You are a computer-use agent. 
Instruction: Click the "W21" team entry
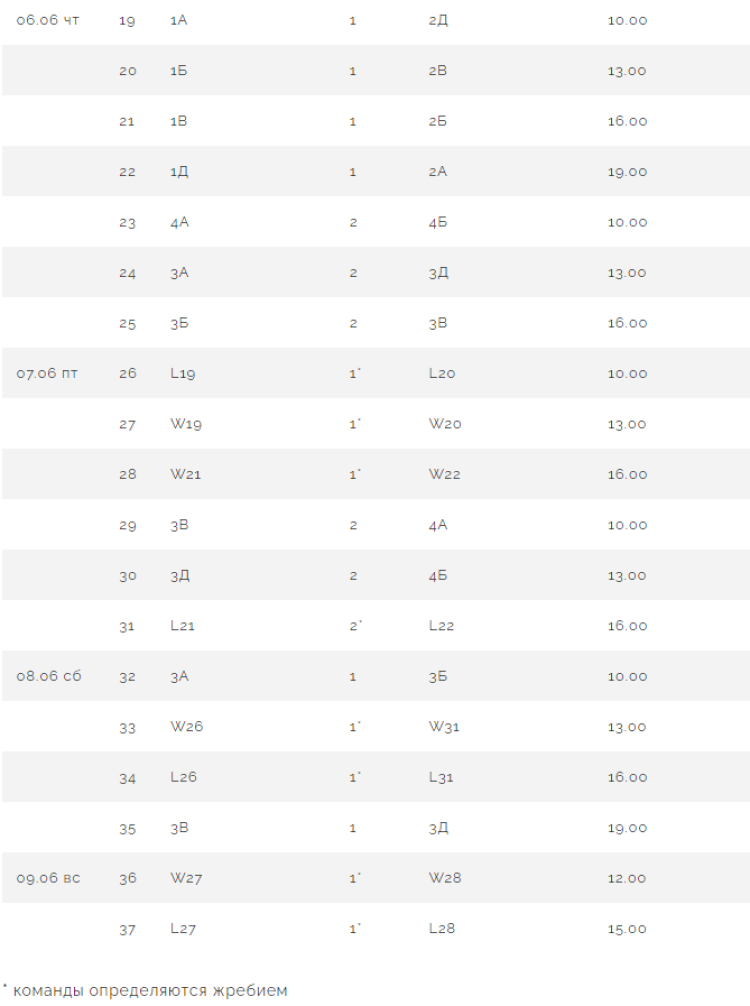(186, 474)
